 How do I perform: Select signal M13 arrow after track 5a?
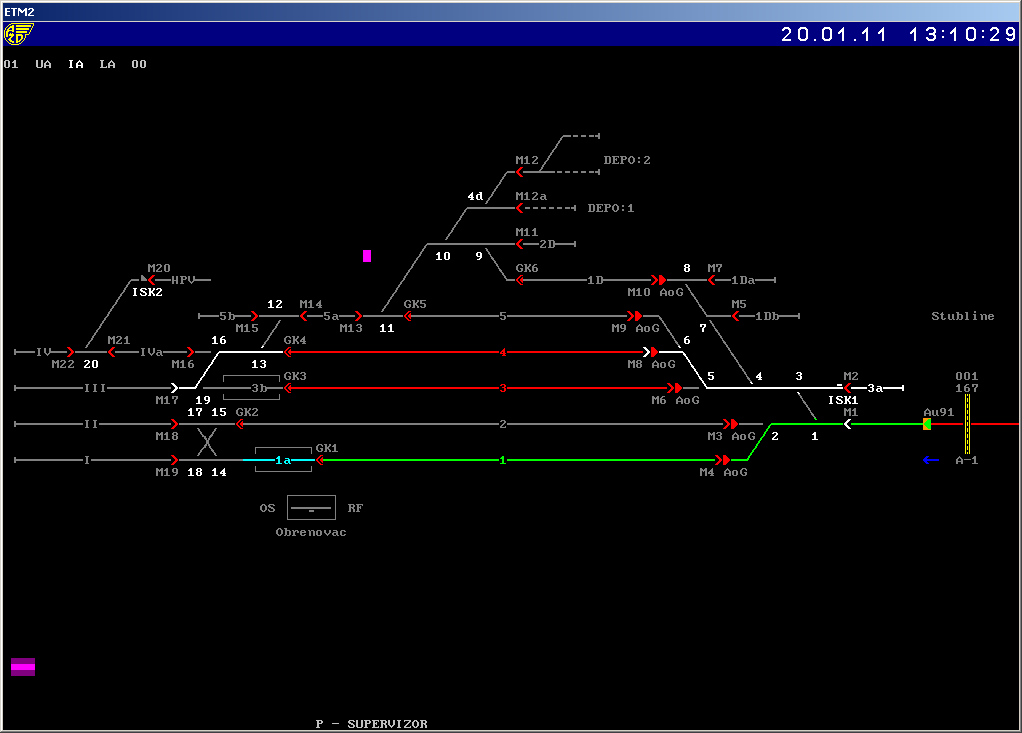click(358, 316)
